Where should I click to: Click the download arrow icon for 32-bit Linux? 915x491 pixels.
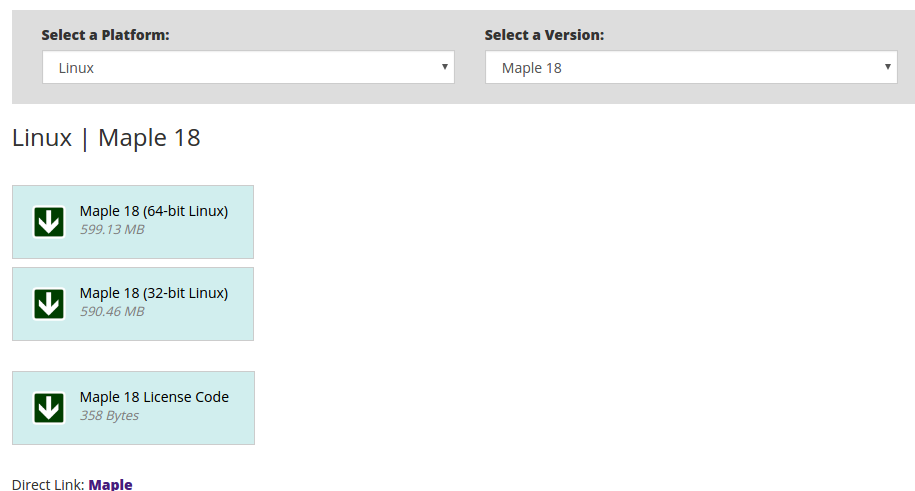(x=49, y=304)
